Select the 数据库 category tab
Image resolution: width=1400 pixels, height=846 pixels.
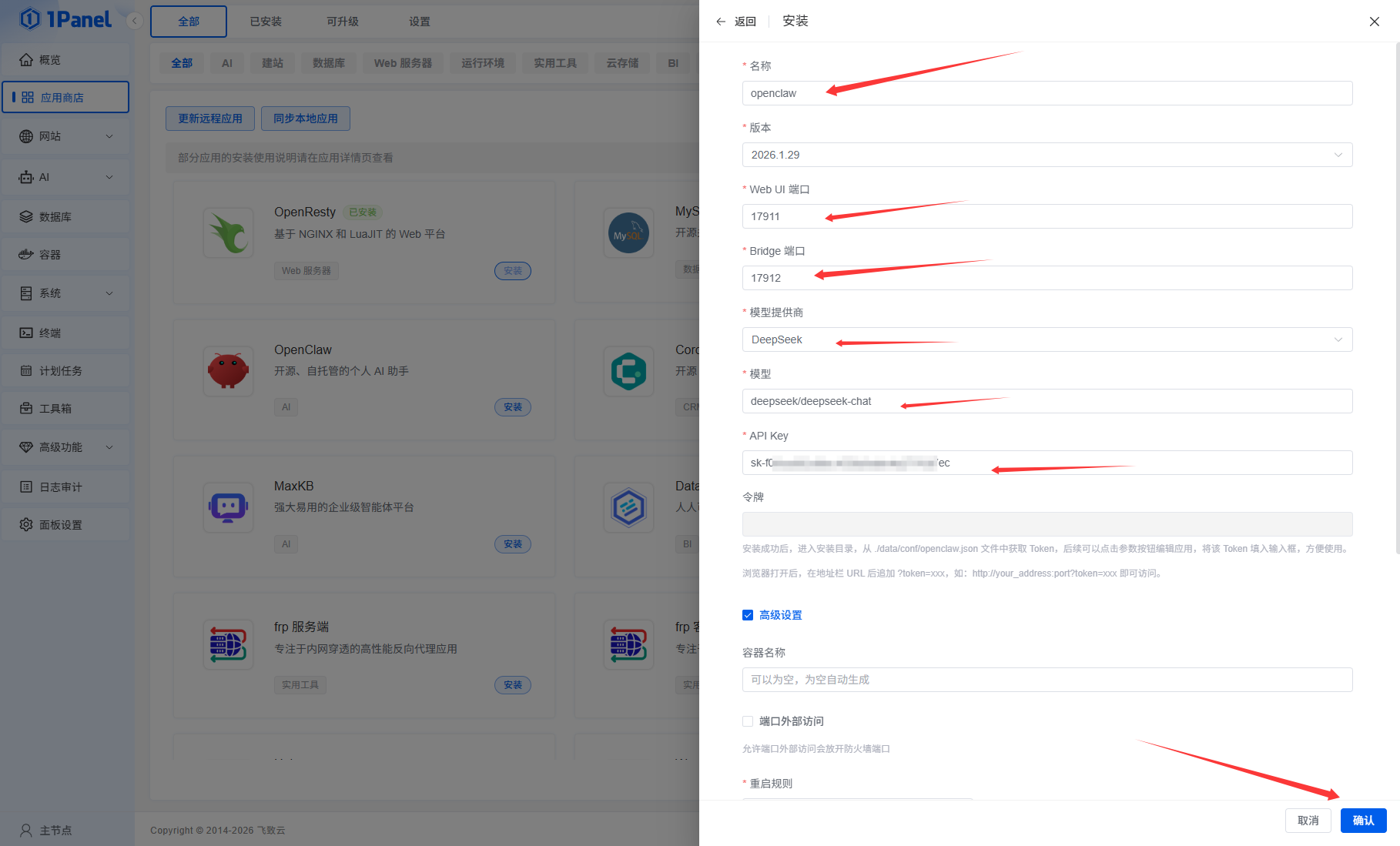pyautogui.click(x=329, y=63)
